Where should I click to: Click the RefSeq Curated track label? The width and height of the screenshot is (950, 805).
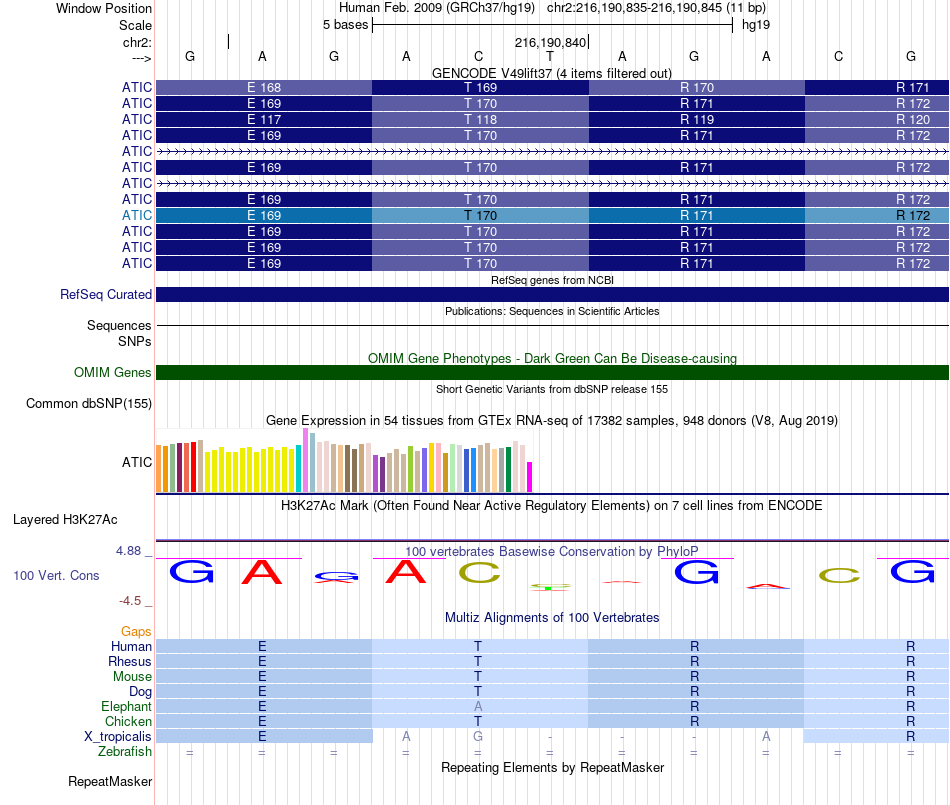coord(106,294)
